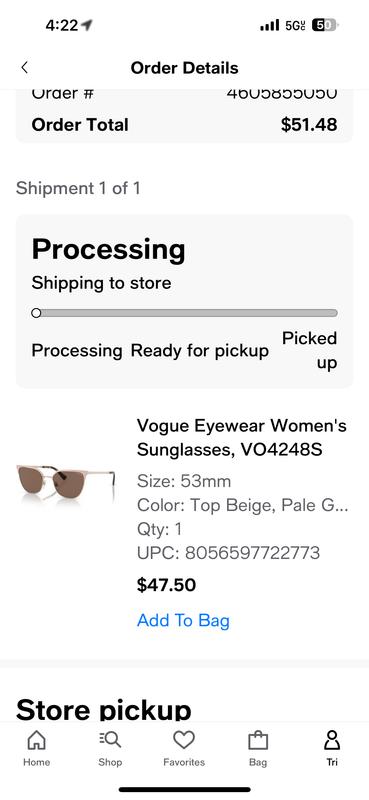Open the Home tab icon
The width and height of the screenshot is (369, 800).
coord(36,740)
